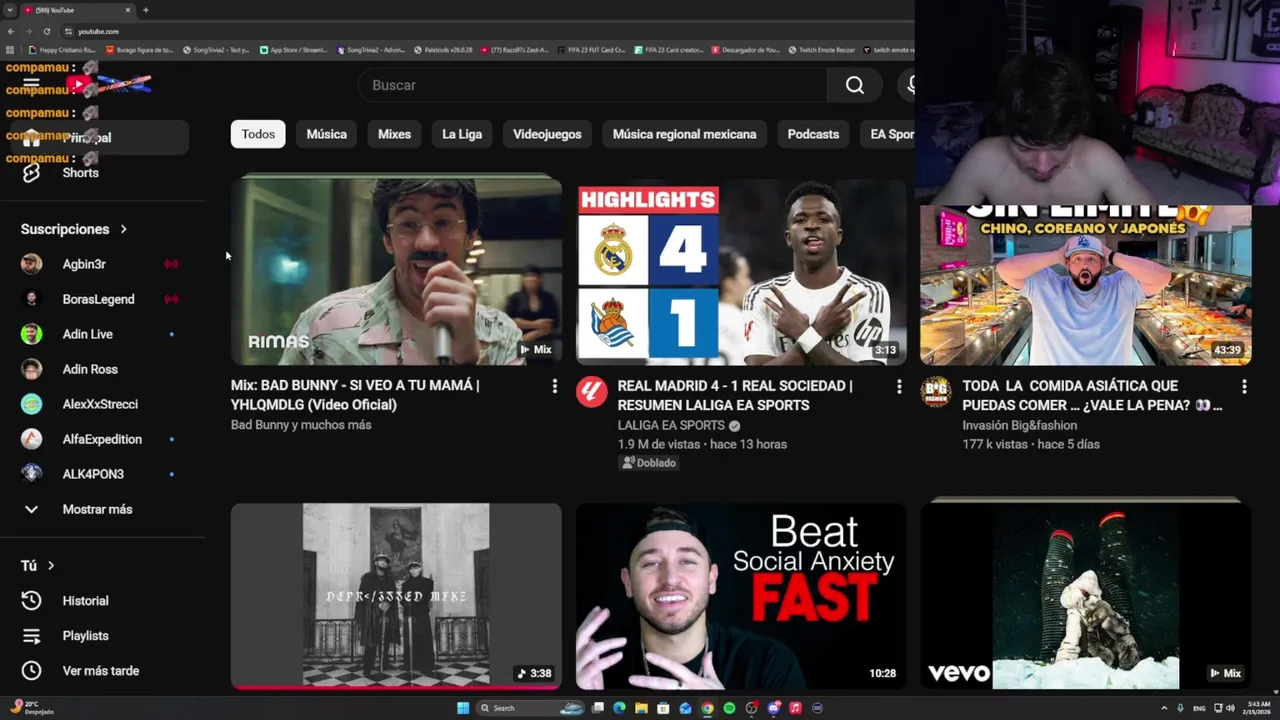Open Historial from the sidebar

(x=102, y=601)
